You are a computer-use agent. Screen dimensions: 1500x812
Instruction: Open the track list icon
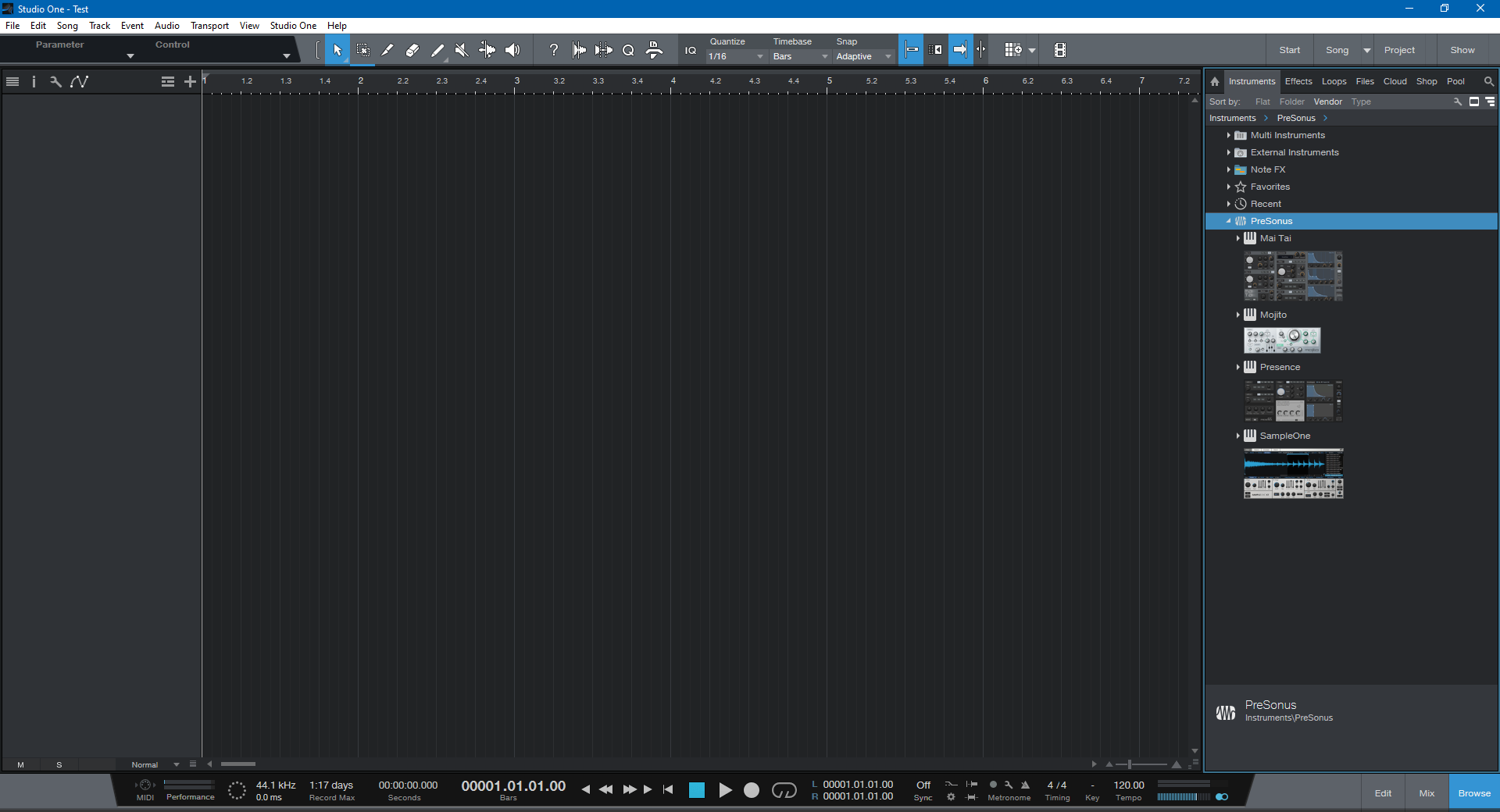(x=12, y=81)
